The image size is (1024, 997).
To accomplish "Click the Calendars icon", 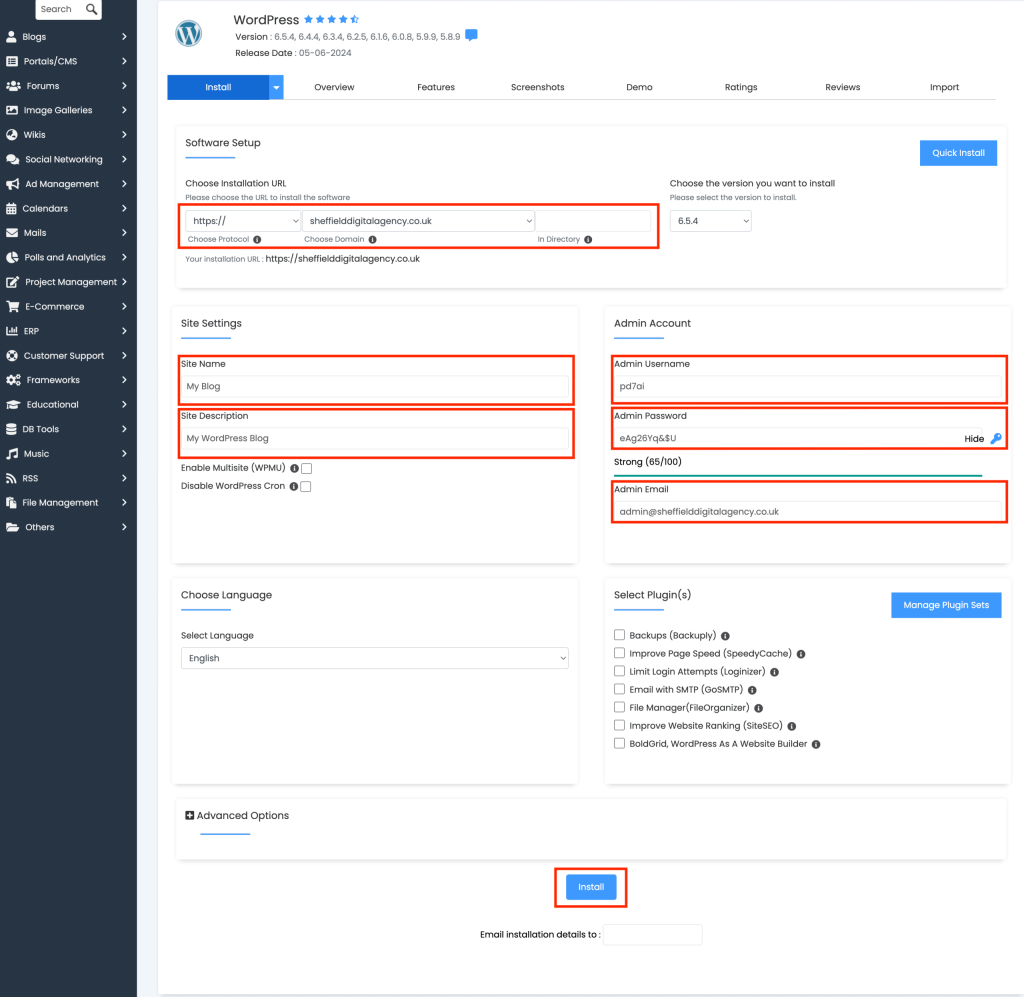I will 11,208.
